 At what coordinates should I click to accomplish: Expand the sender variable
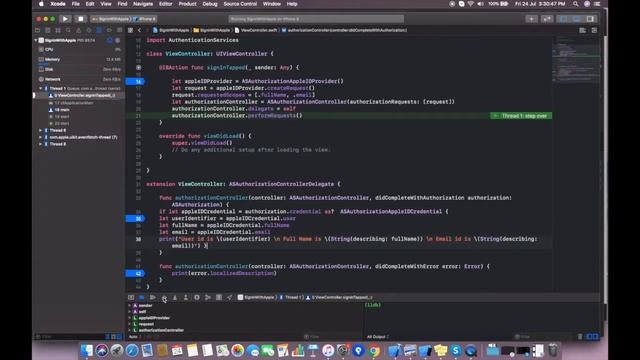point(130,305)
